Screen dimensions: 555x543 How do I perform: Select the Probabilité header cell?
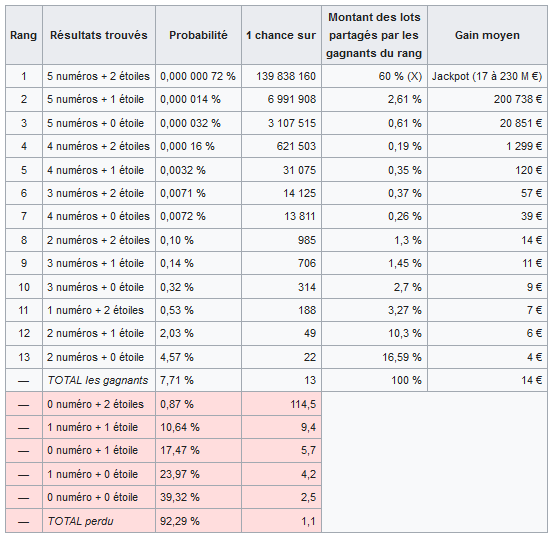[x=198, y=35]
